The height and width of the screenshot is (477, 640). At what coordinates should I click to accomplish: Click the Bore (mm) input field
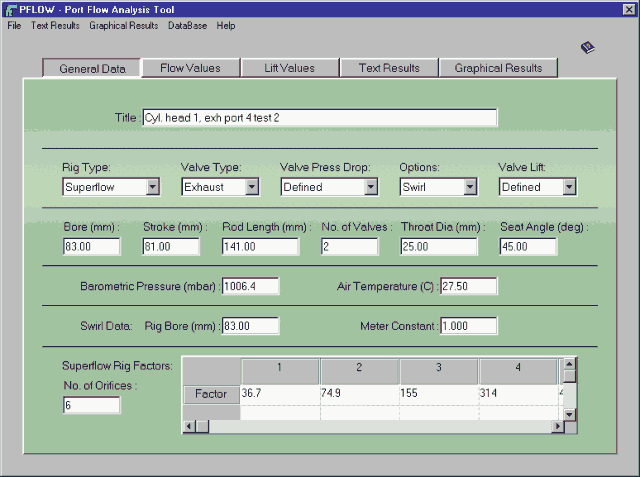(x=91, y=246)
